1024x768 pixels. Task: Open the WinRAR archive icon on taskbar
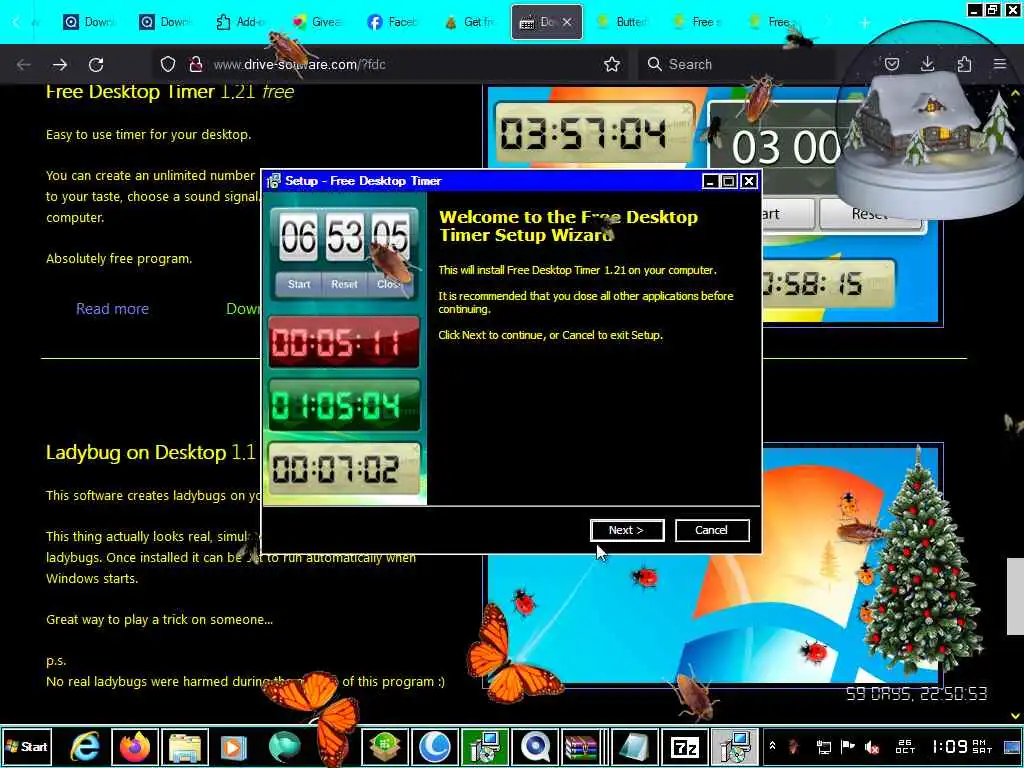(582, 746)
